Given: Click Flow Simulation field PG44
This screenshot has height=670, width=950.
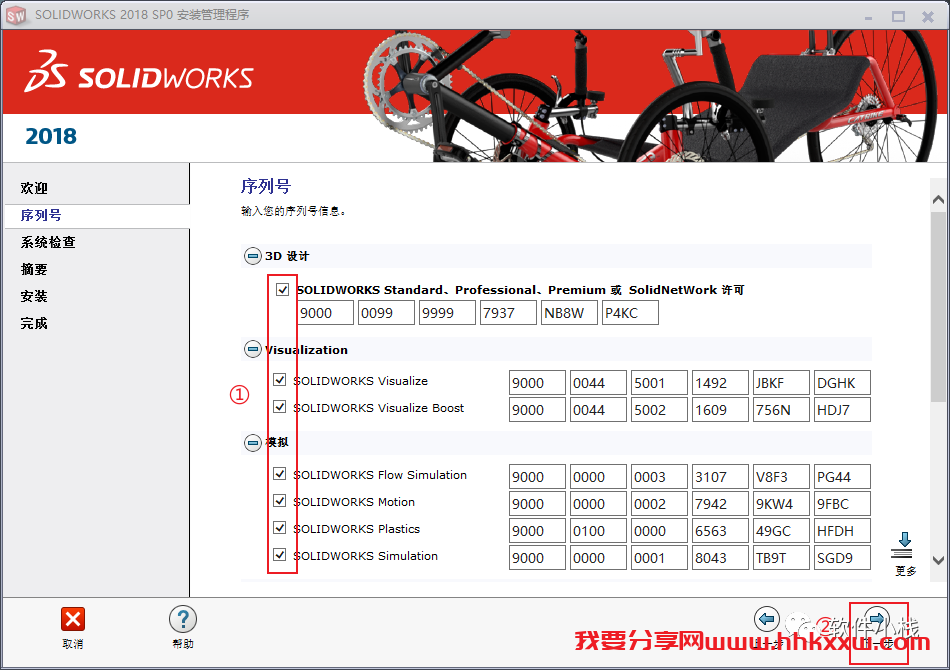Looking at the screenshot, I should coord(842,477).
